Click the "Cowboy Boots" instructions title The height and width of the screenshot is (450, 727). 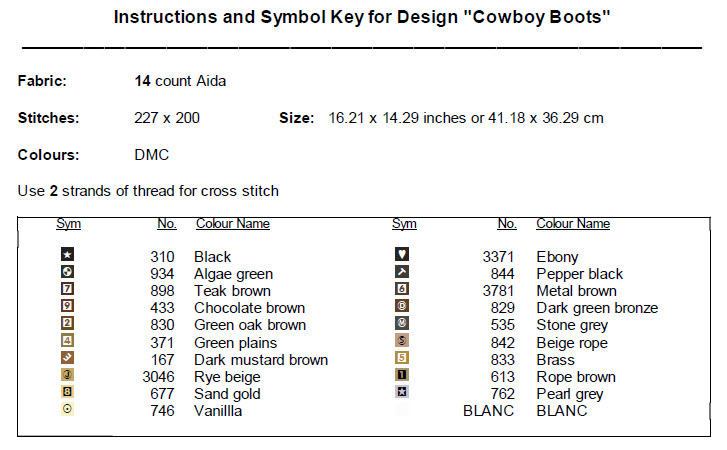click(362, 18)
